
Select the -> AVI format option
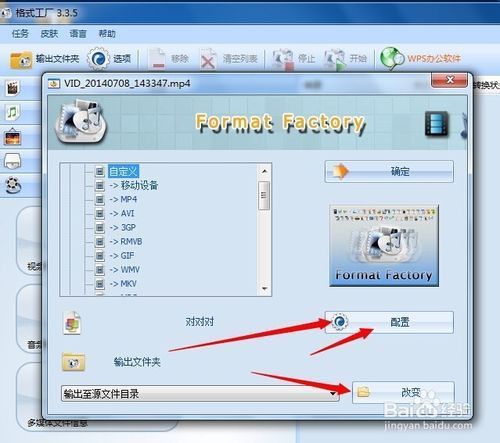coord(122,213)
